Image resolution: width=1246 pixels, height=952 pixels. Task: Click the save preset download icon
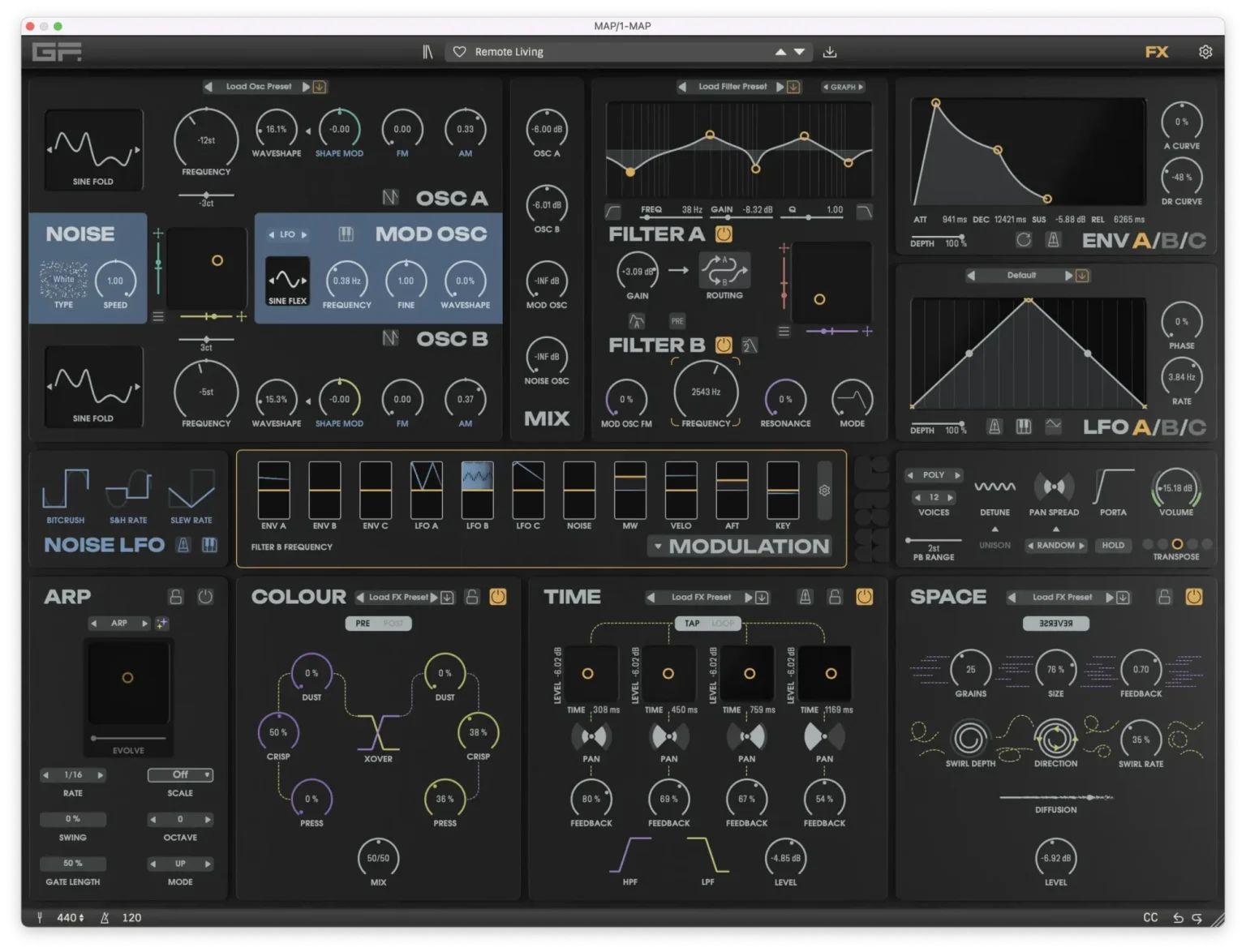tap(830, 52)
